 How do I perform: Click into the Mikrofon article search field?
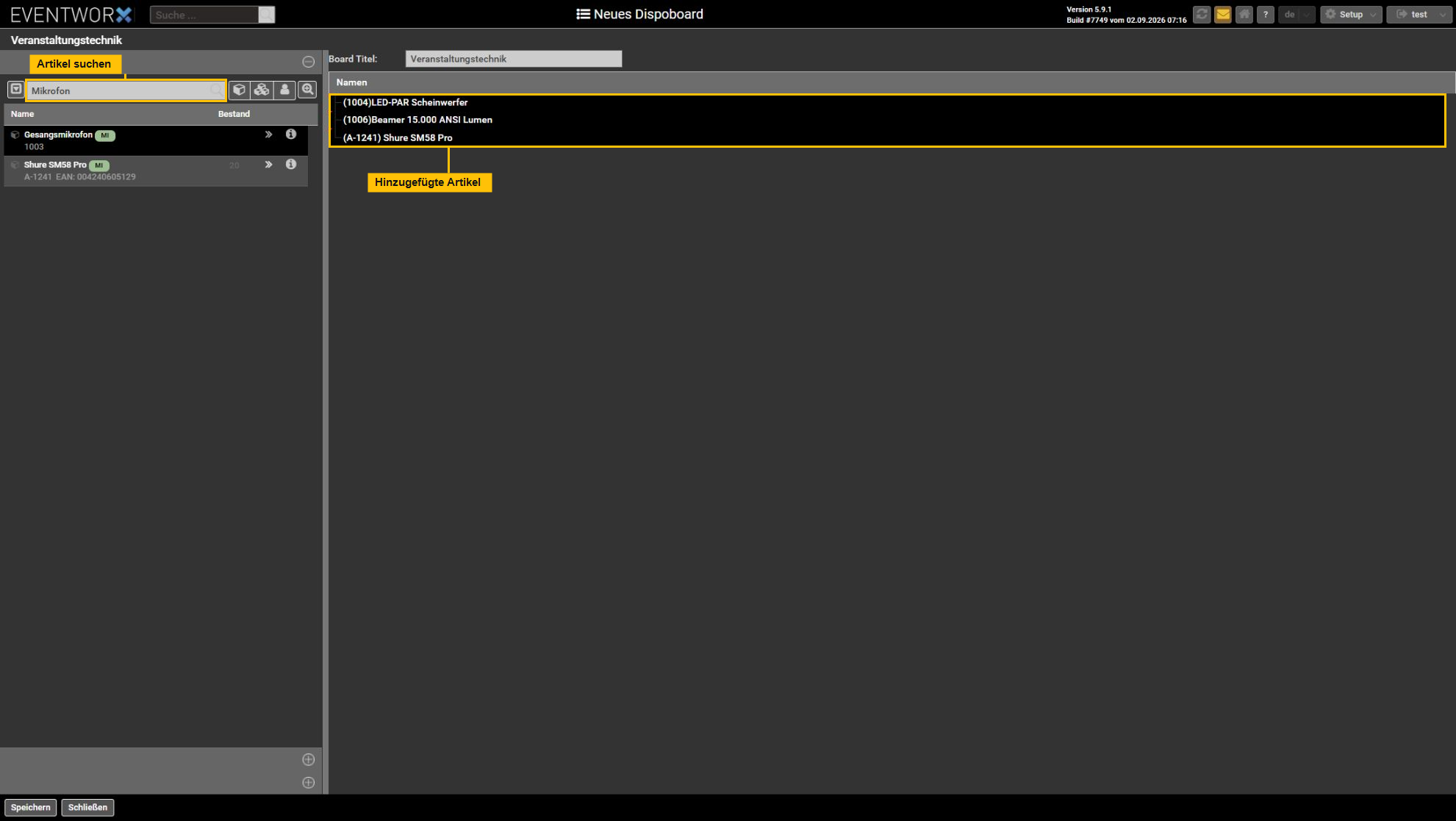coord(126,90)
